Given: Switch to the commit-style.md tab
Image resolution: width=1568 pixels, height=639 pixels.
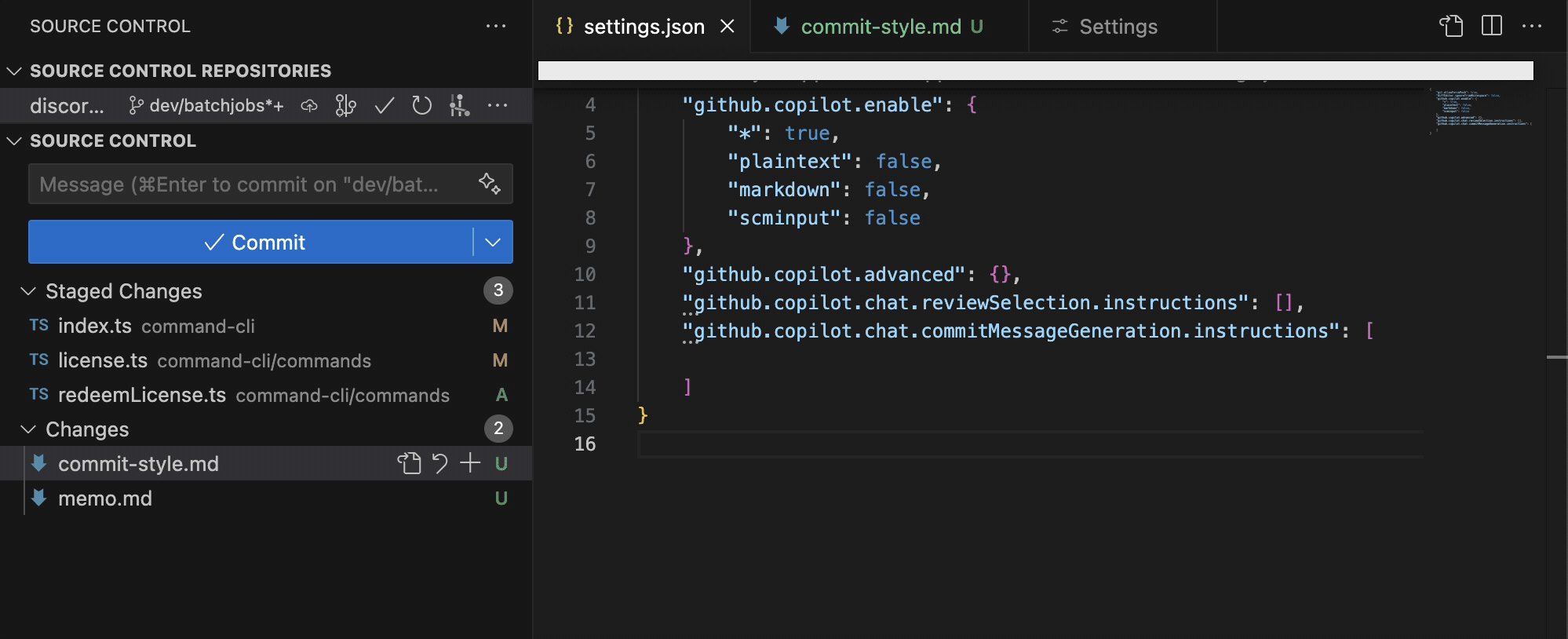Looking at the screenshot, I should (890, 27).
